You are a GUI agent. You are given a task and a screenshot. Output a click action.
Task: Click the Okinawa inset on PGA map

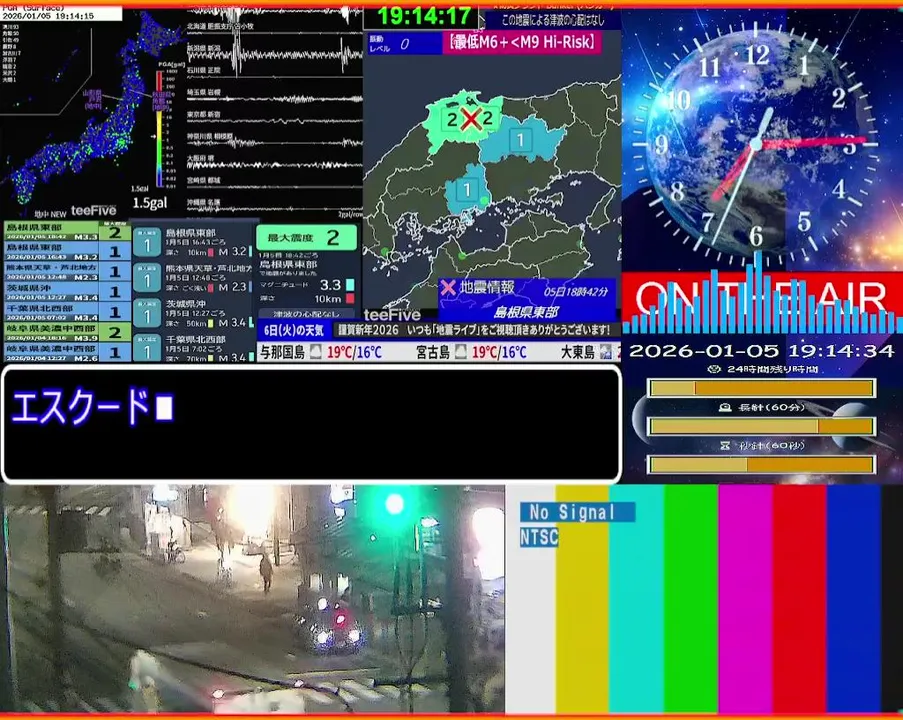(45, 69)
